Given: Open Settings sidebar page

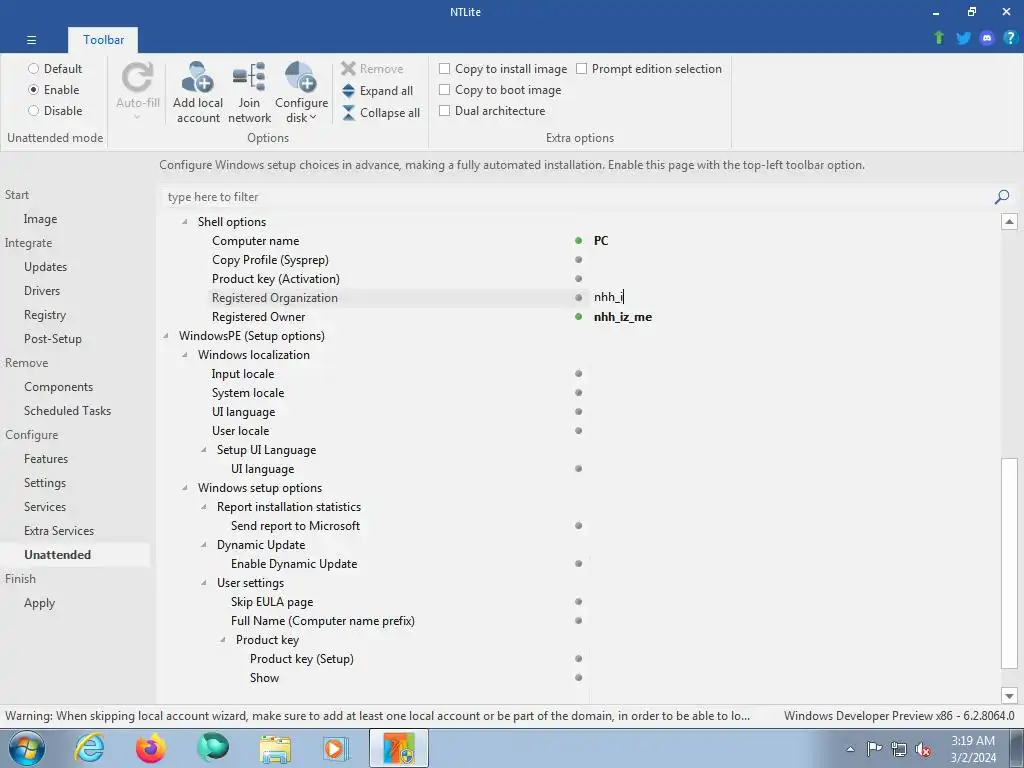Looking at the screenshot, I should 44,483.
